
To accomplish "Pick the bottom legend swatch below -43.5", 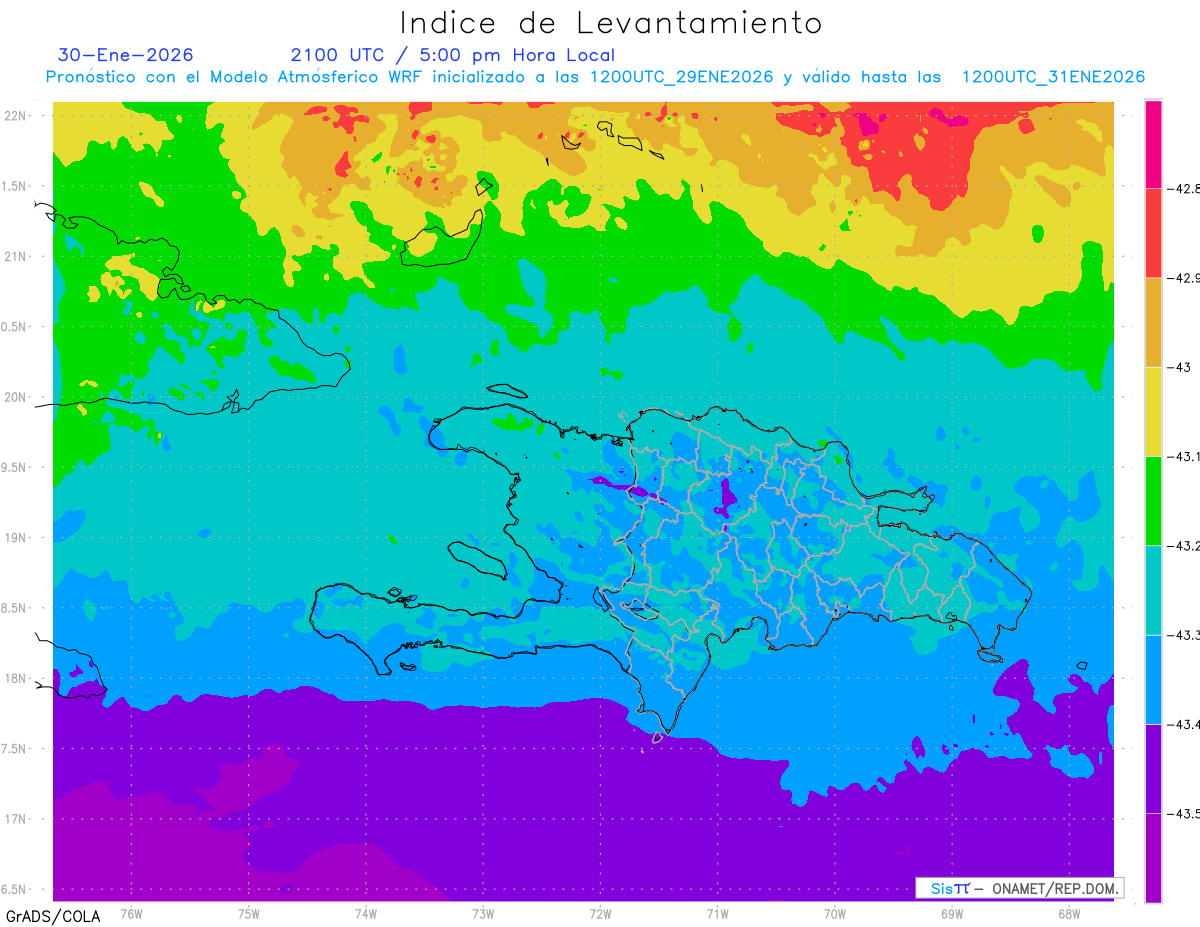I will (x=1153, y=857).
